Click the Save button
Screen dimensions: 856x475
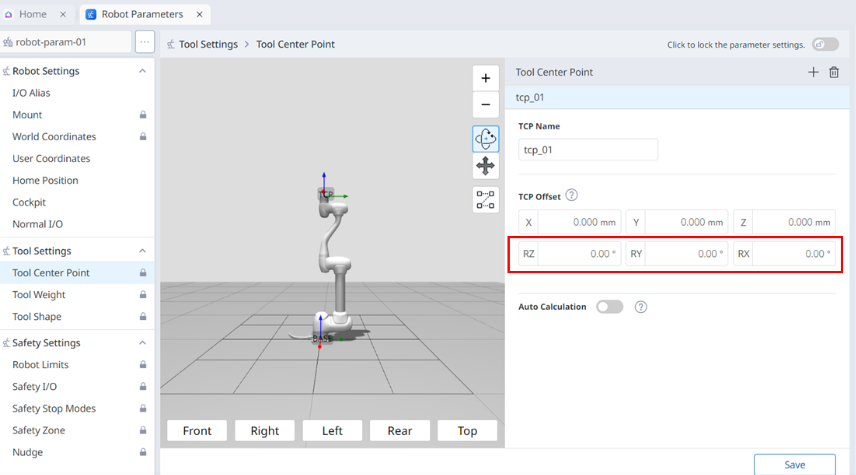pos(794,464)
